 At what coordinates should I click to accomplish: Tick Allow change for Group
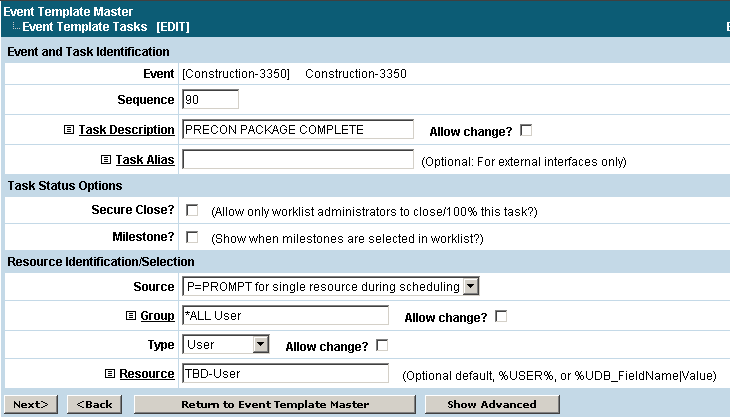(501, 317)
